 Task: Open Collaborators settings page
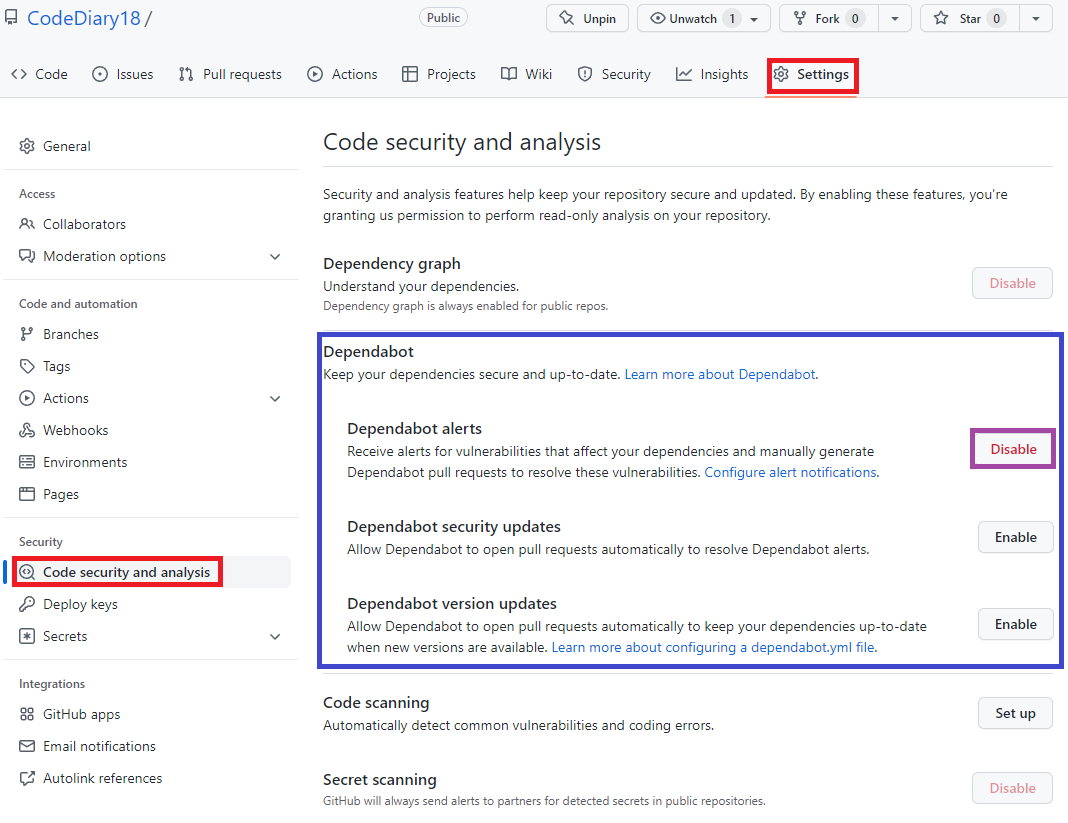click(84, 224)
